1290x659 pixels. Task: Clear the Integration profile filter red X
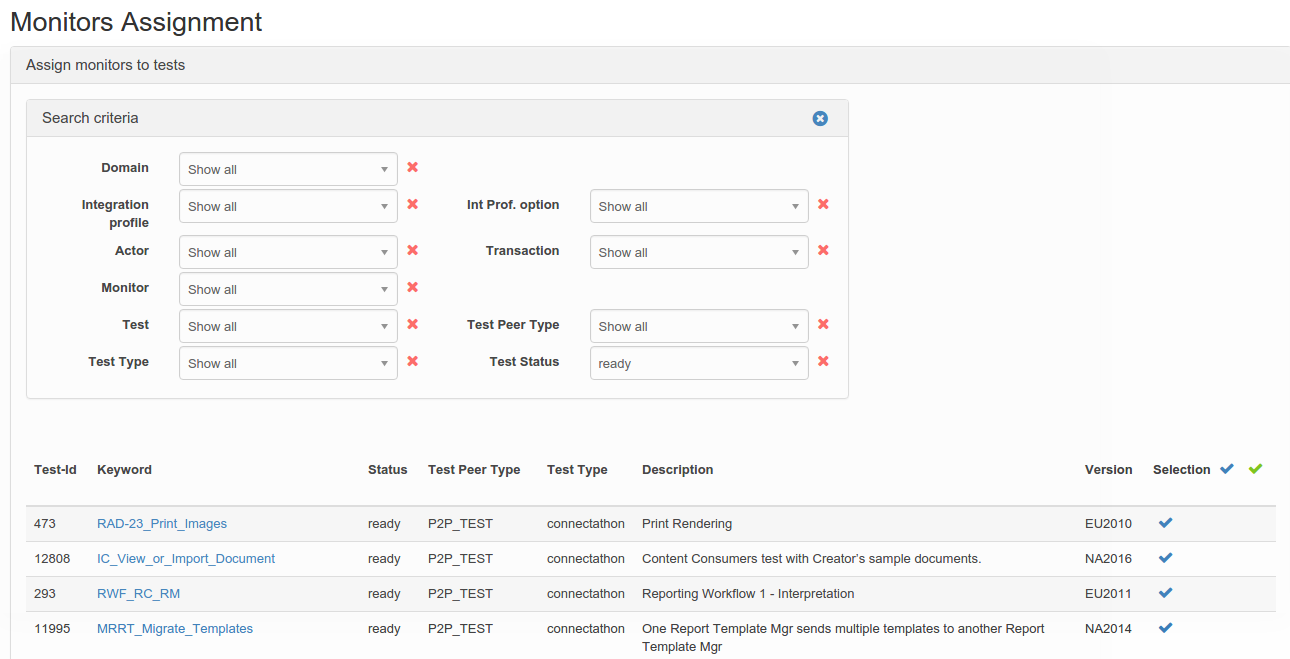pos(412,205)
